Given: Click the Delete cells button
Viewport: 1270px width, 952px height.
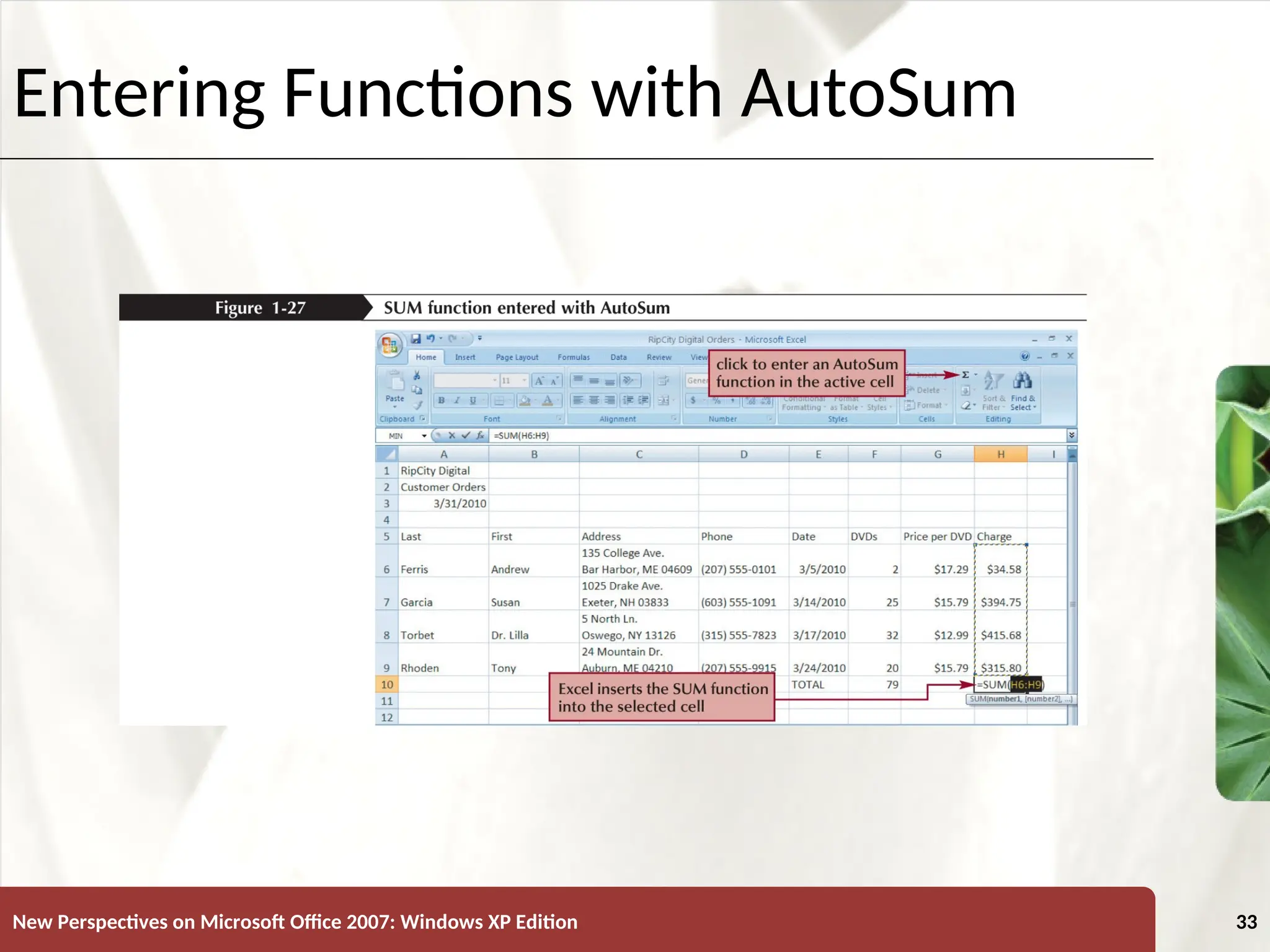Looking at the screenshot, I should click(x=925, y=390).
